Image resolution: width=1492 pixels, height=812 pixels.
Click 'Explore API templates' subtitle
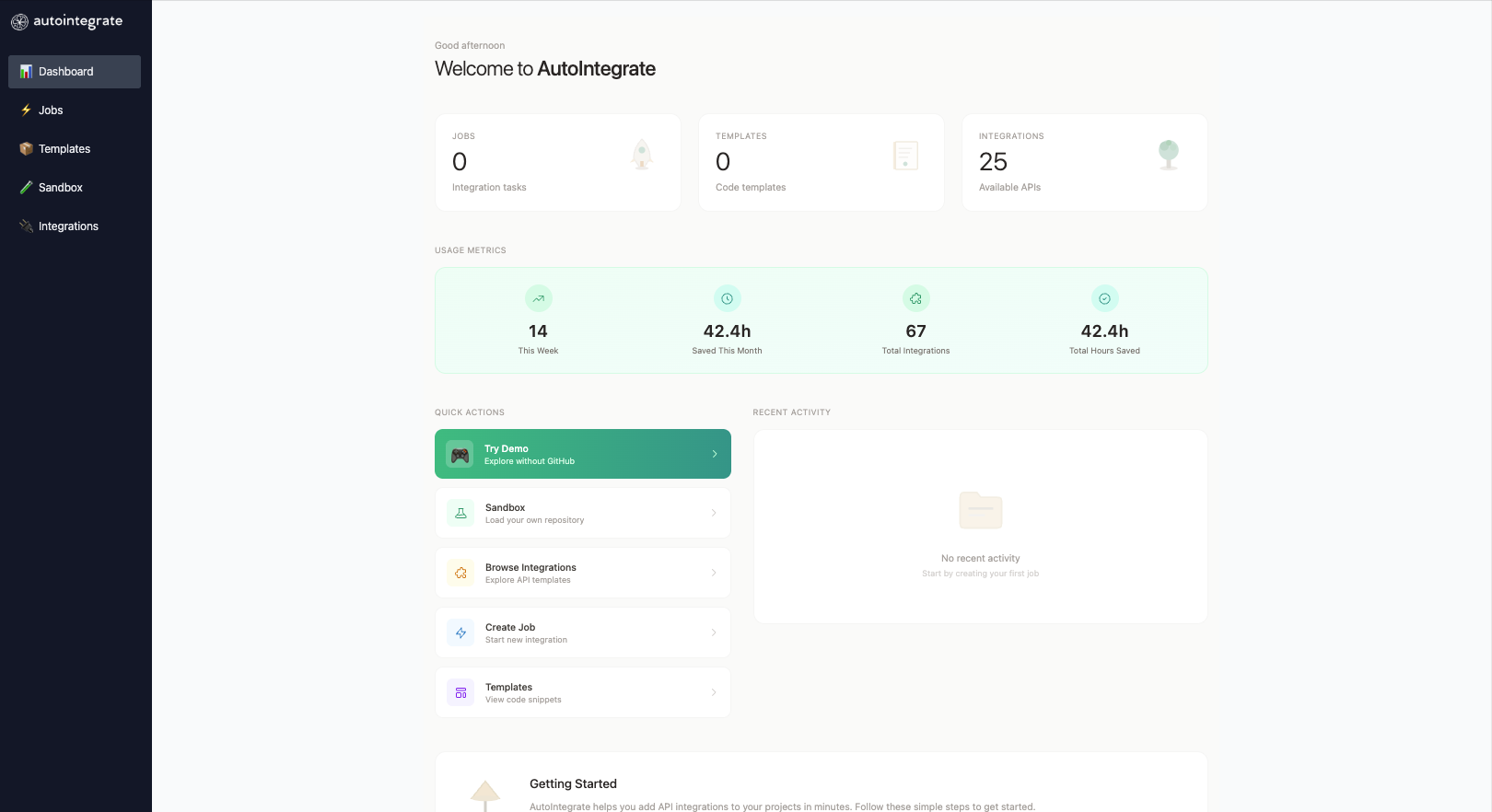pyautogui.click(x=528, y=580)
